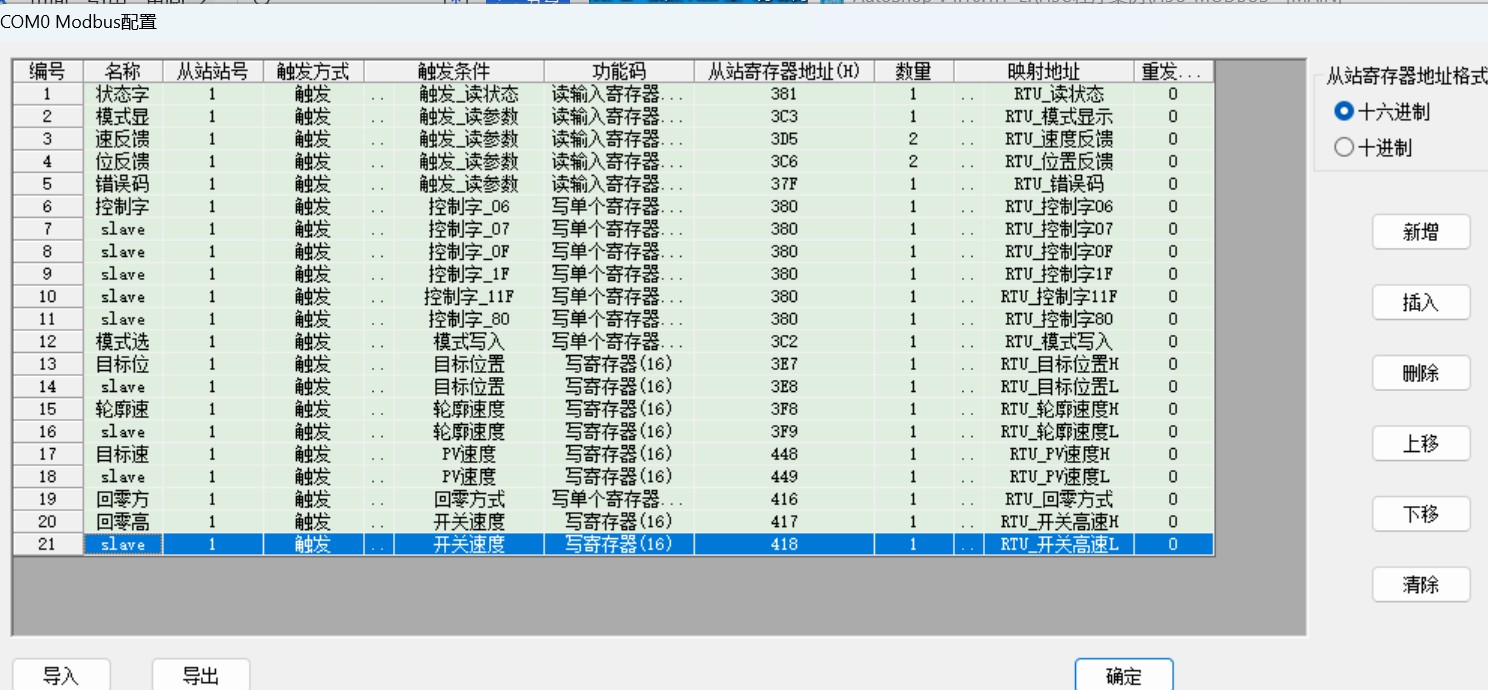The height and width of the screenshot is (690, 1488).
Task: Export the configuration with 导出
Action: (x=201, y=676)
